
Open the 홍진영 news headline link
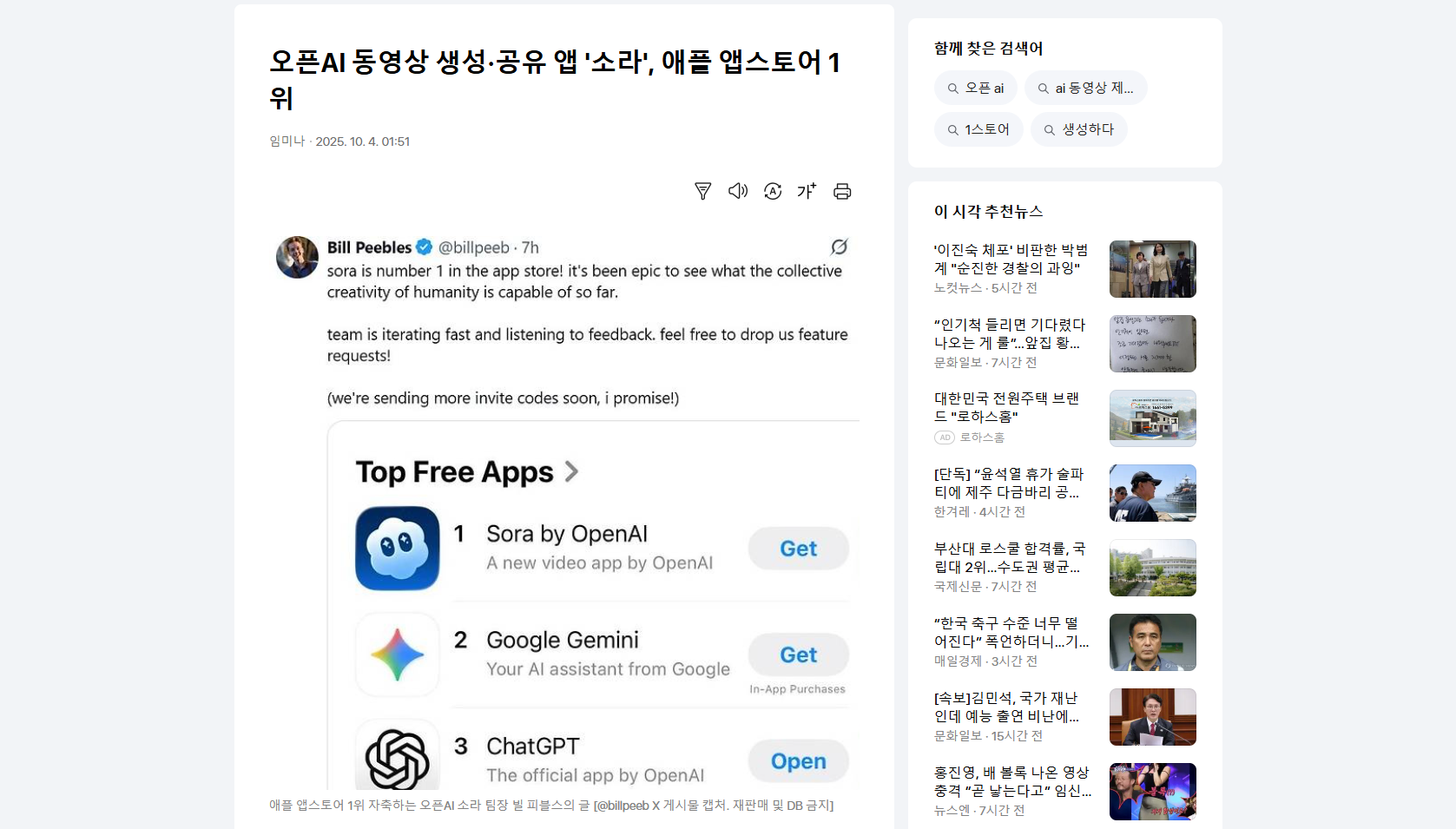[x=1012, y=781]
